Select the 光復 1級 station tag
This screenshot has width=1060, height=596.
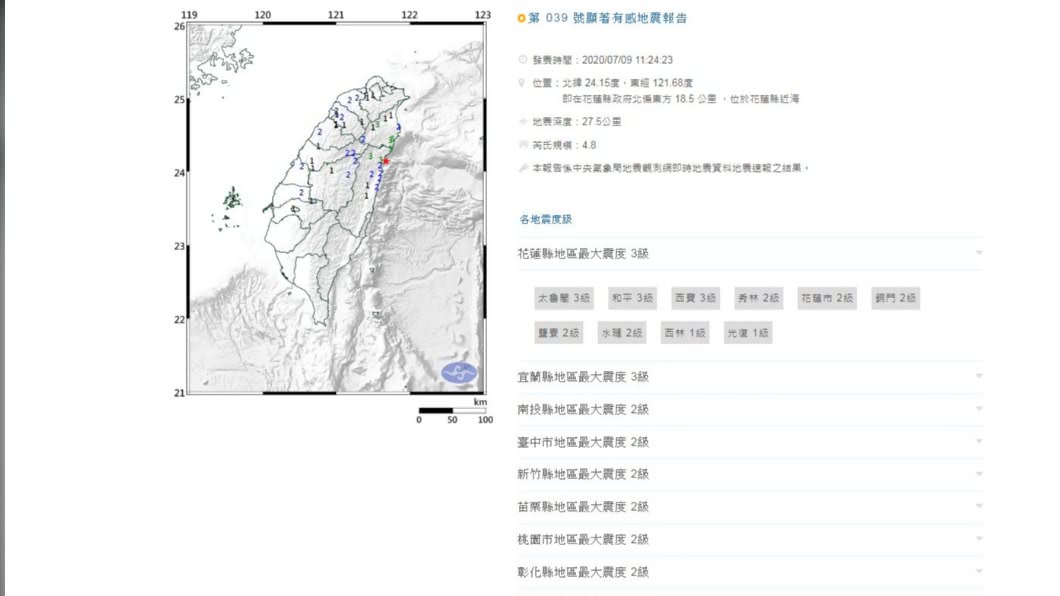point(748,332)
